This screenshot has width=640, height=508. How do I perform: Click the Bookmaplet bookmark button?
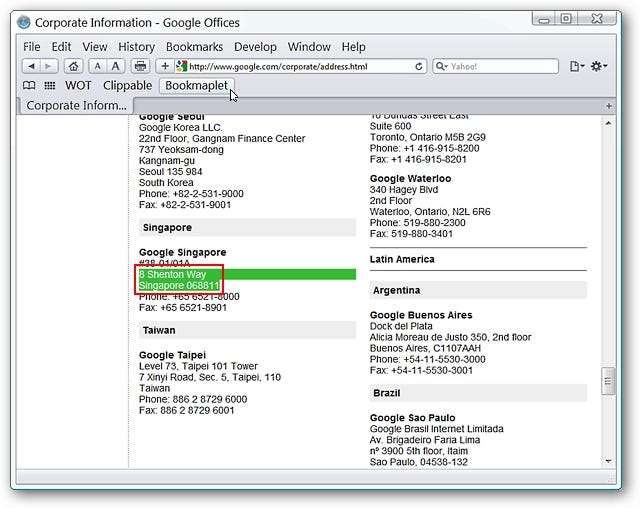point(195,86)
